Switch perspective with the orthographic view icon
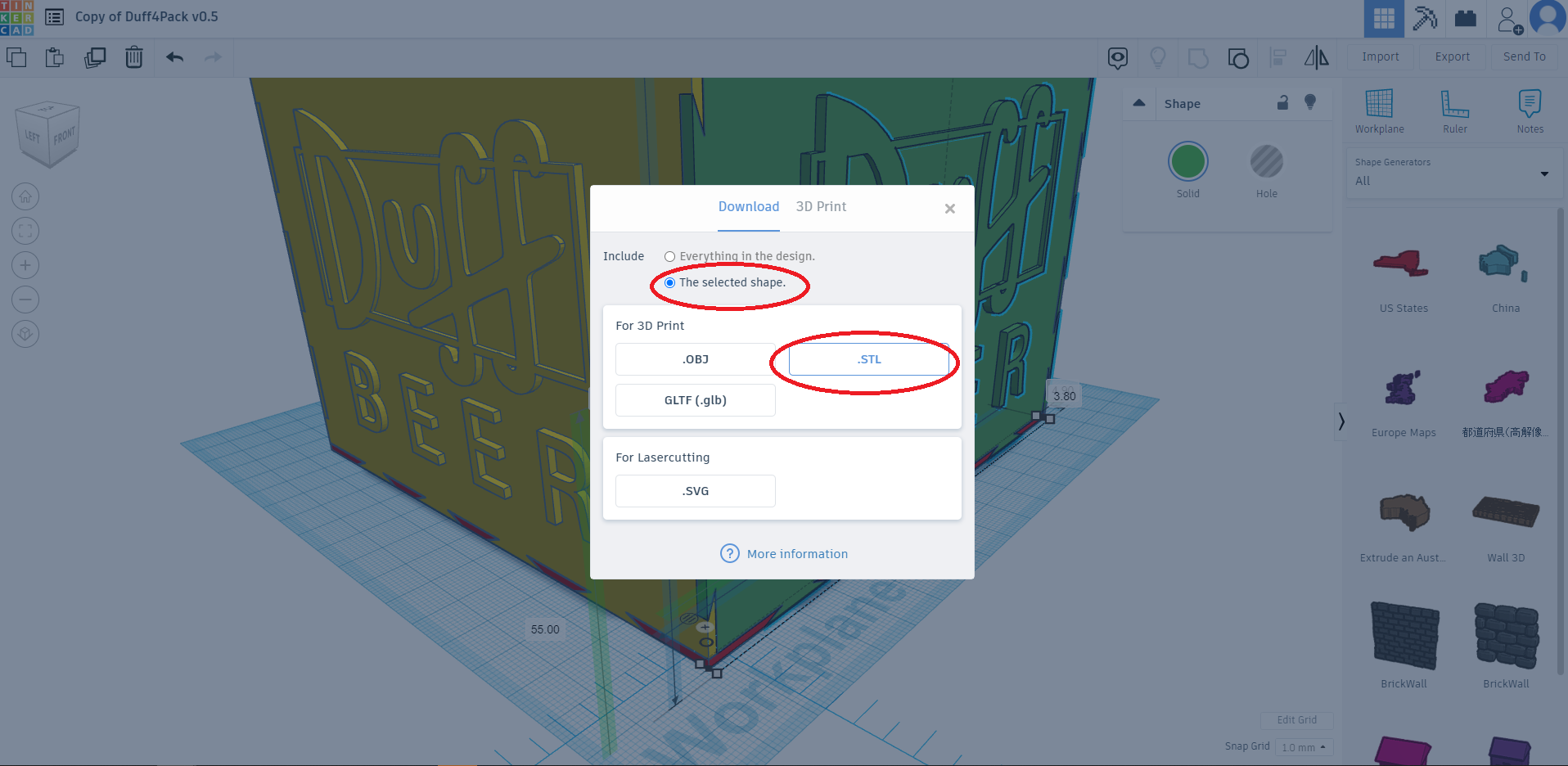 25,334
